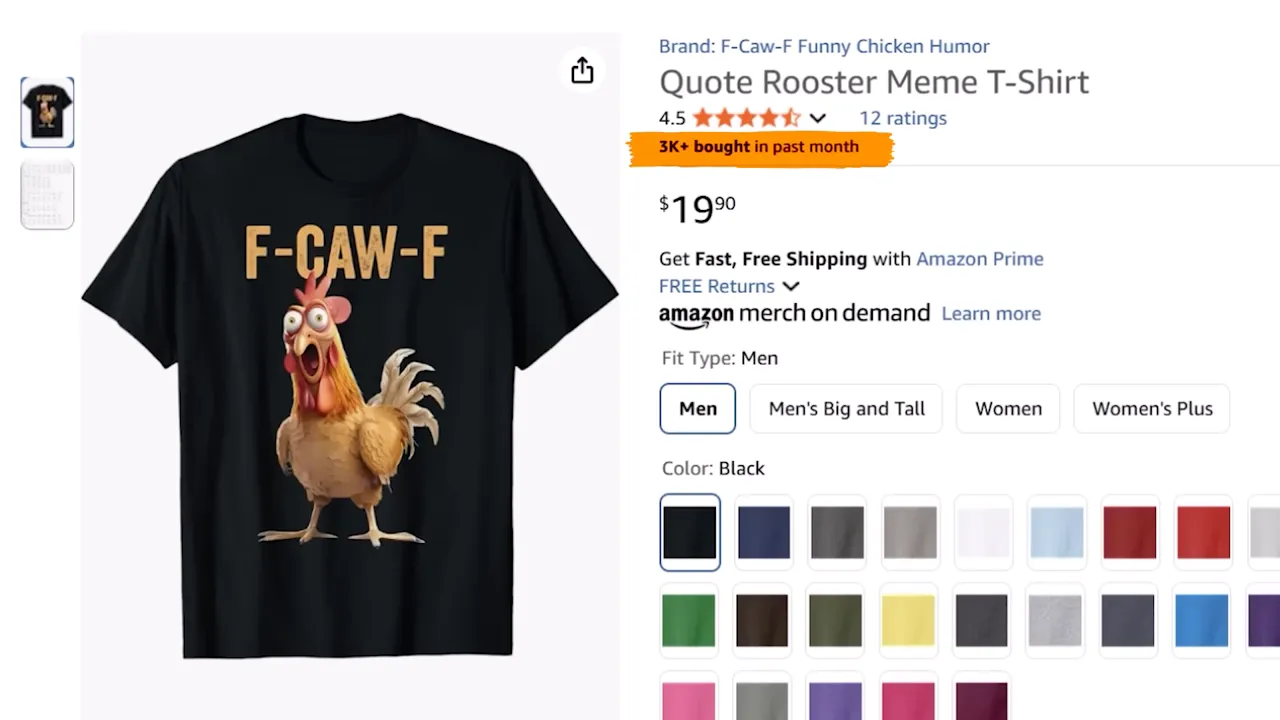Select the black shirt thumbnail
Image resolution: width=1280 pixels, height=720 pixels.
coord(47,112)
